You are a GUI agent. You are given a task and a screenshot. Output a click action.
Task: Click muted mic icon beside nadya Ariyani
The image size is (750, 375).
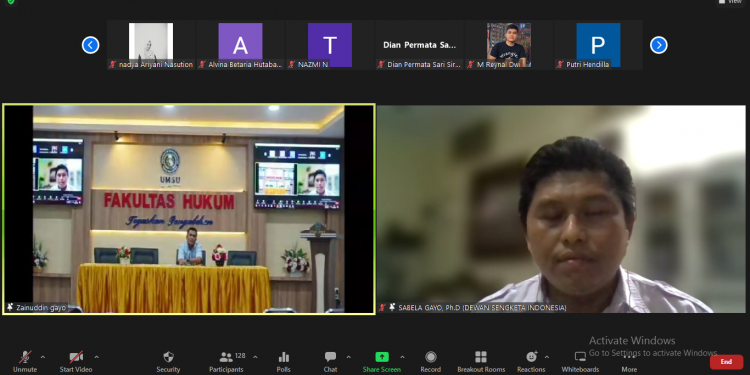tap(113, 65)
